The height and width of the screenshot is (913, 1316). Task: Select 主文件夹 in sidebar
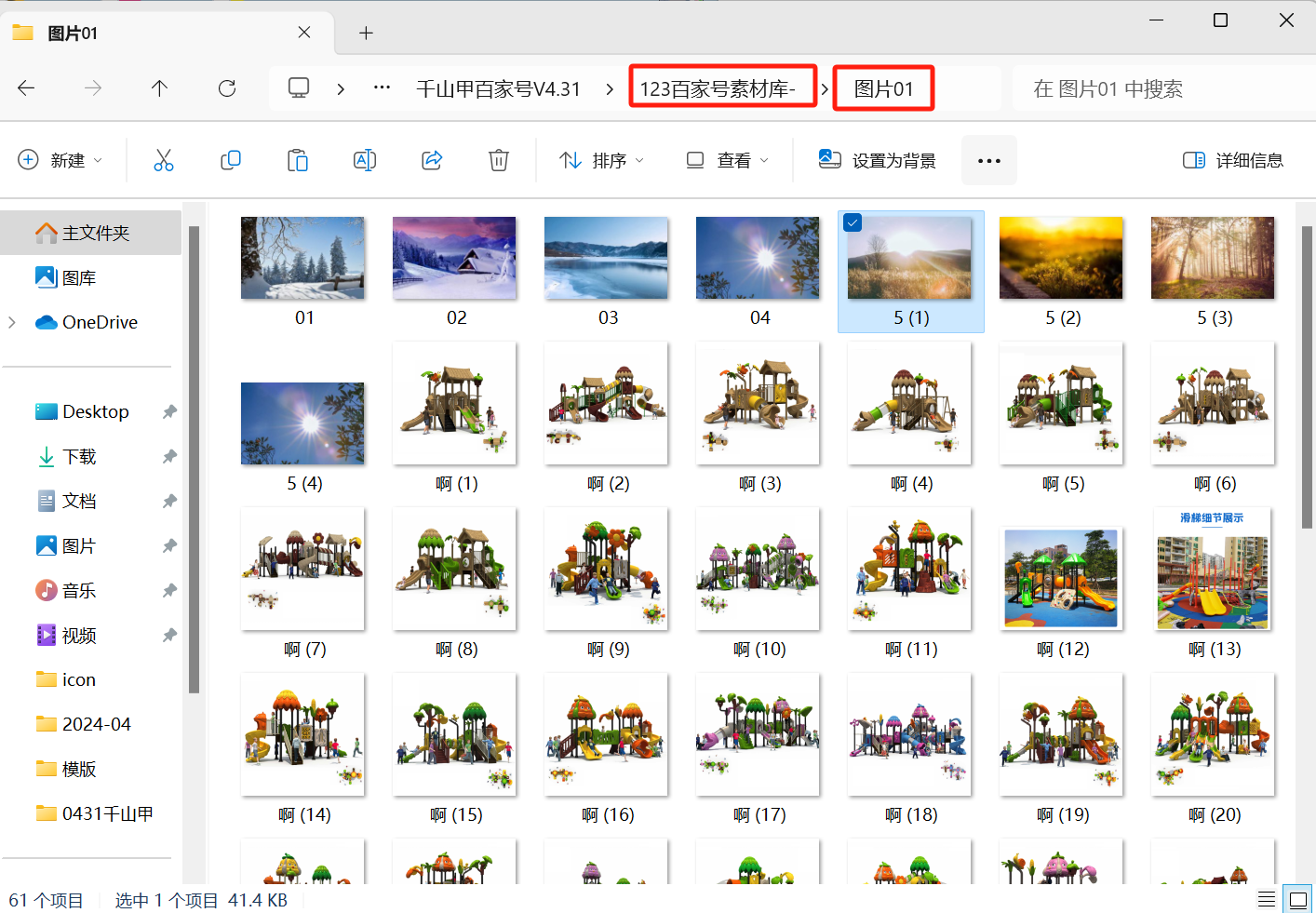point(91,233)
